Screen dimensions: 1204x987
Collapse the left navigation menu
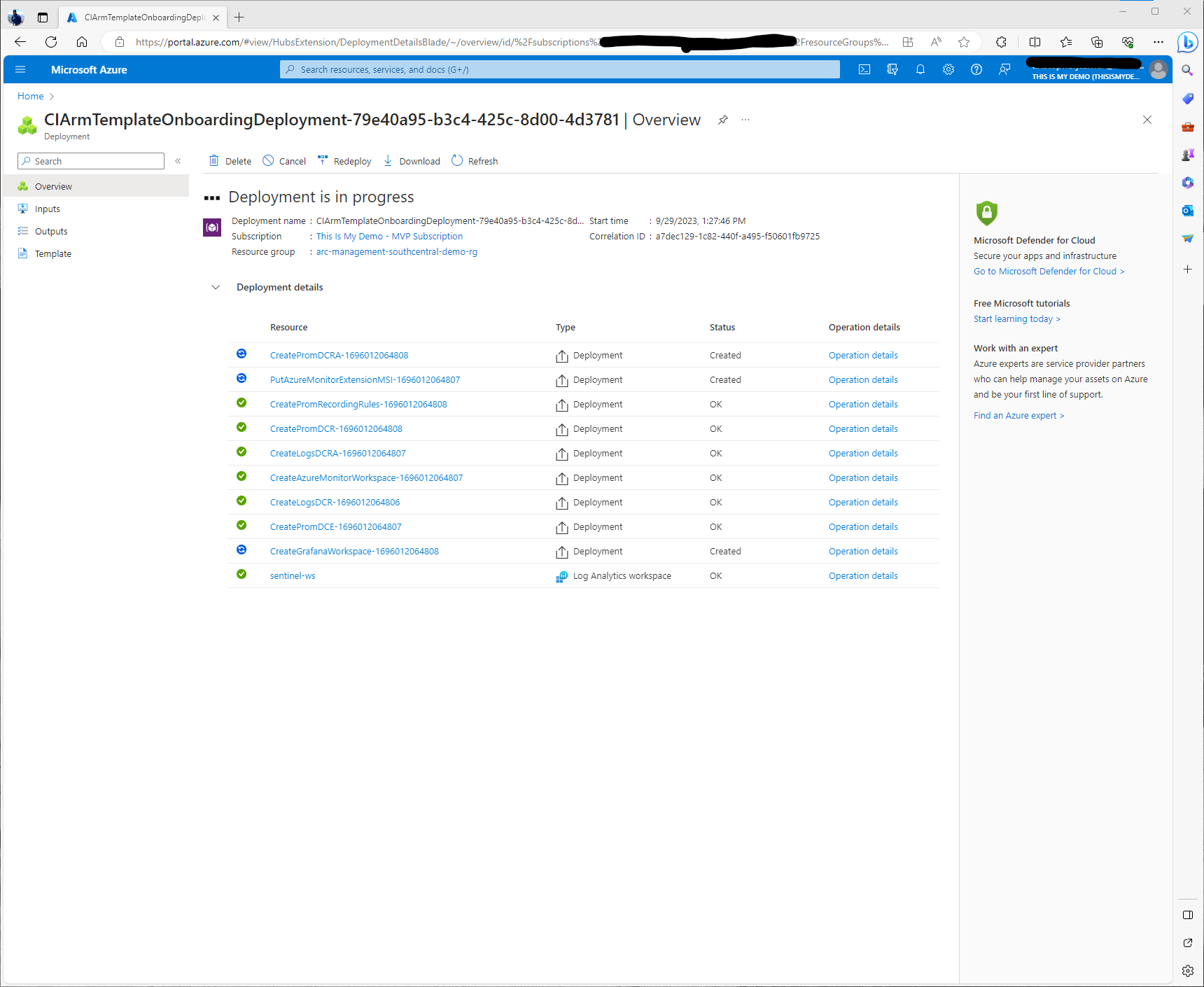coord(178,161)
